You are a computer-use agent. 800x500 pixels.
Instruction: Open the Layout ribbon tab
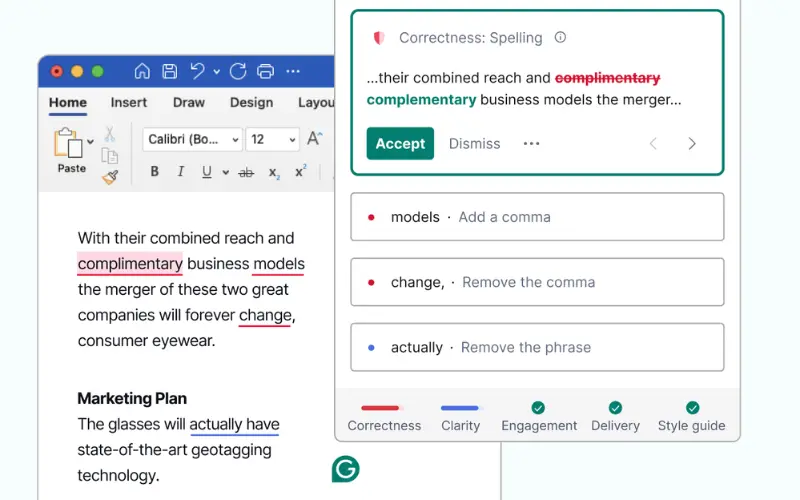tap(316, 103)
